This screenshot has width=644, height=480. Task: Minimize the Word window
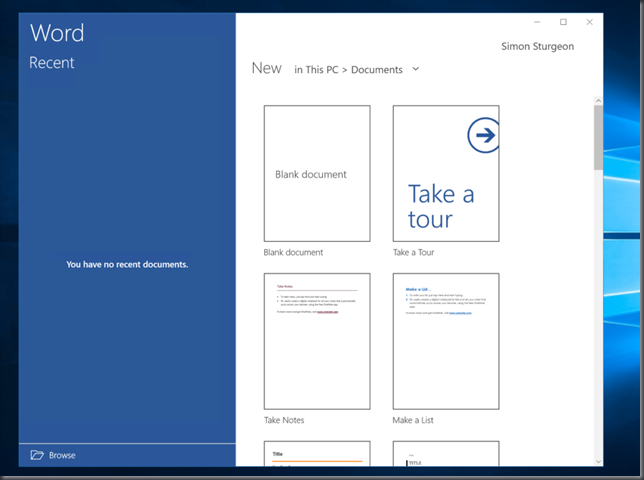(x=537, y=22)
